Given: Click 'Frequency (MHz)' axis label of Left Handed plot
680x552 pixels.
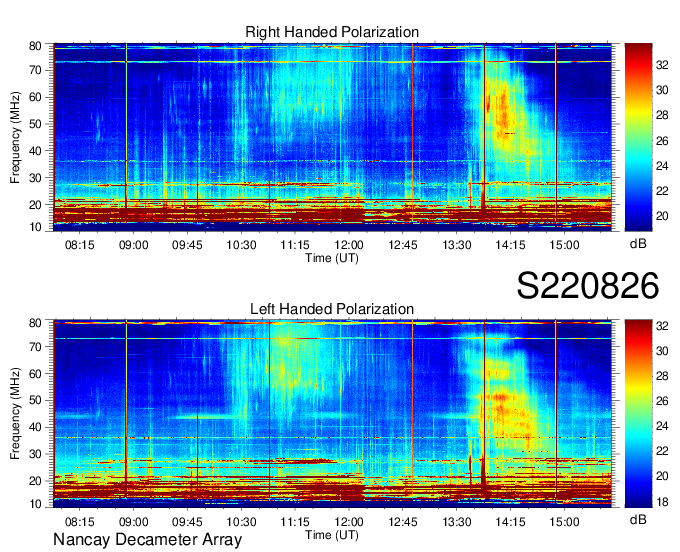Looking at the screenshot, I should tap(15, 414).
